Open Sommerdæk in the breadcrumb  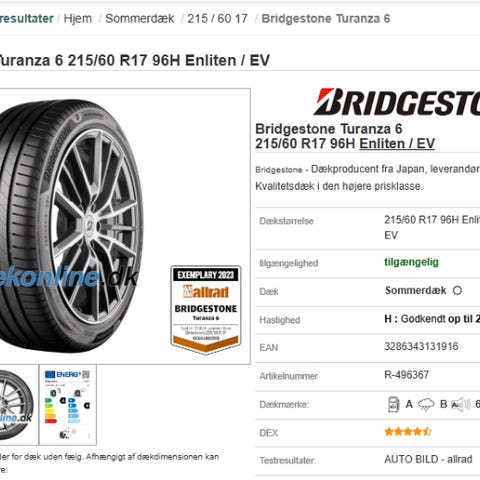tap(140, 19)
